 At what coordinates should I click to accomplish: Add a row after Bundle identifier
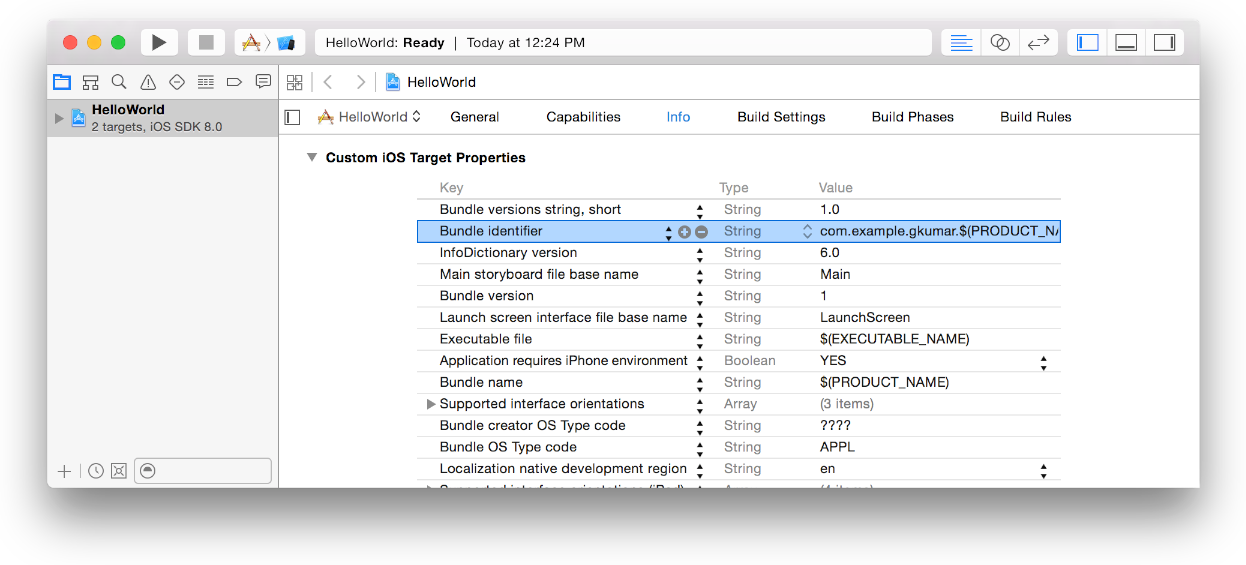(685, 231)
